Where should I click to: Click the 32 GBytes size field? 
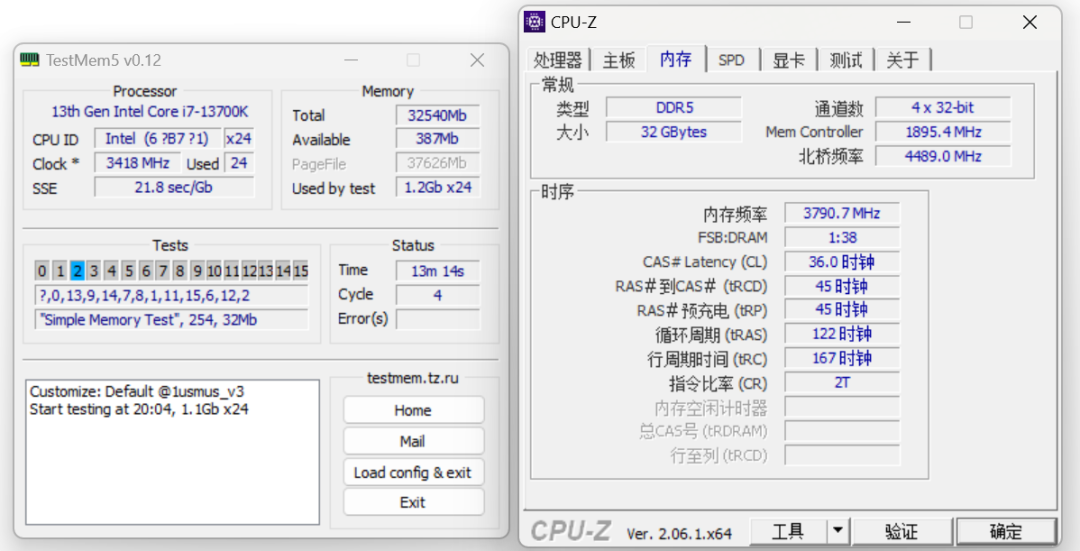[674, 132]
